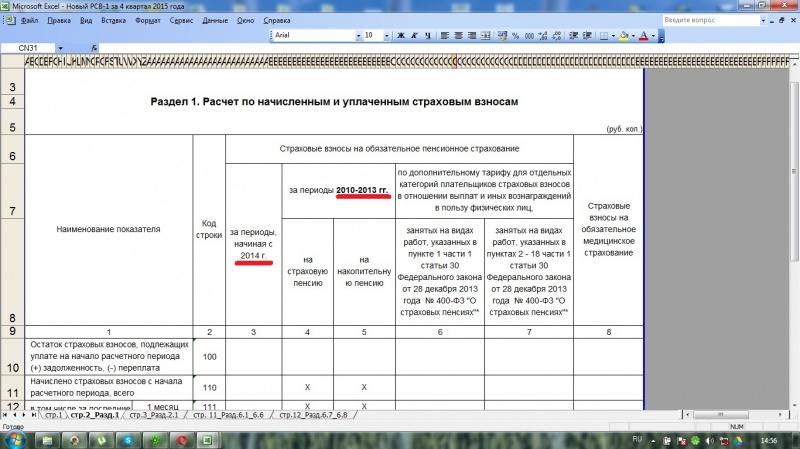This screenshot has width=800, height=449.
Task: Toggle underline formatting button
Action: click(x=429, y=35)
